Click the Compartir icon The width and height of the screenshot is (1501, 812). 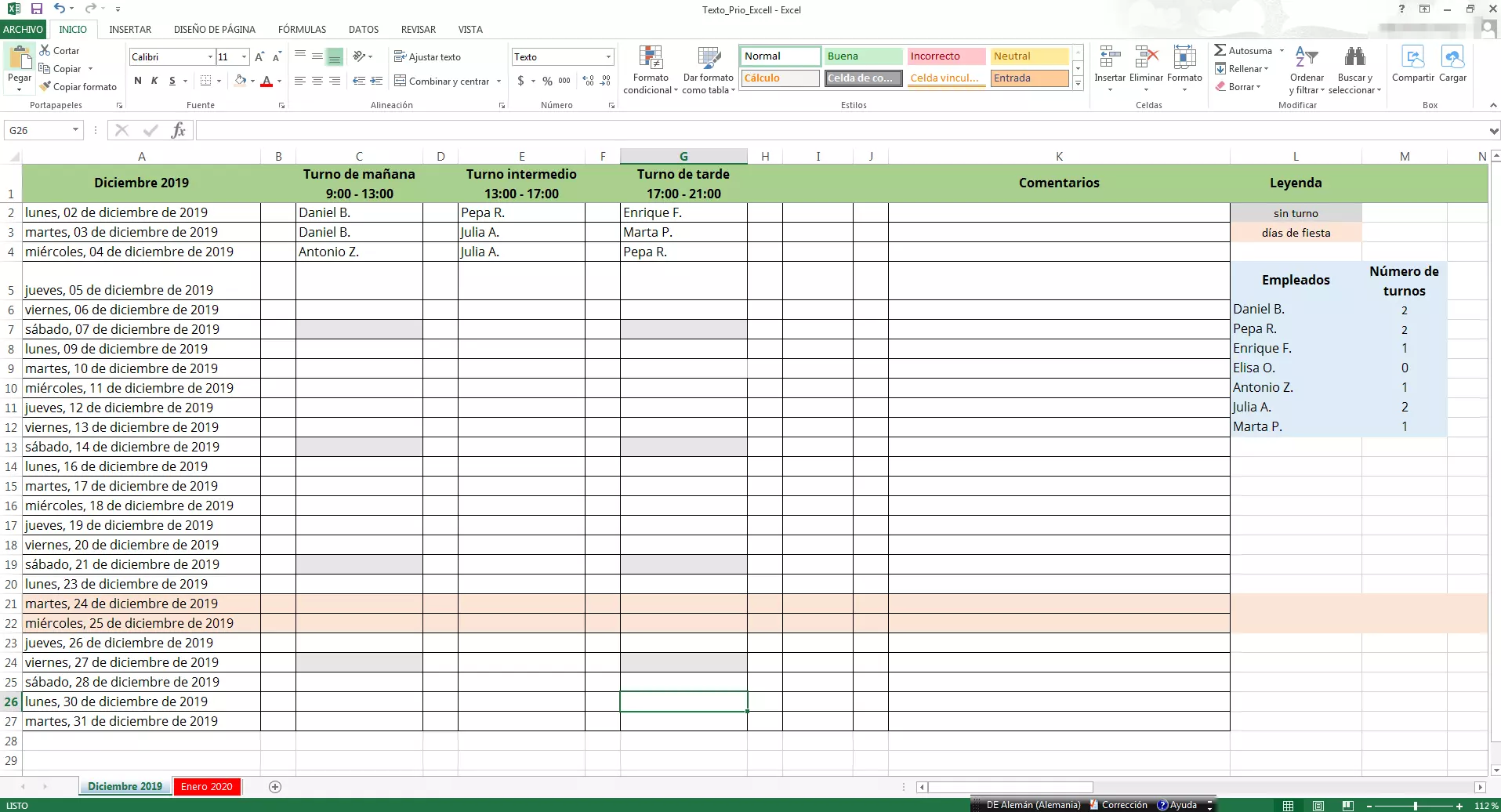click(1412, 67)
